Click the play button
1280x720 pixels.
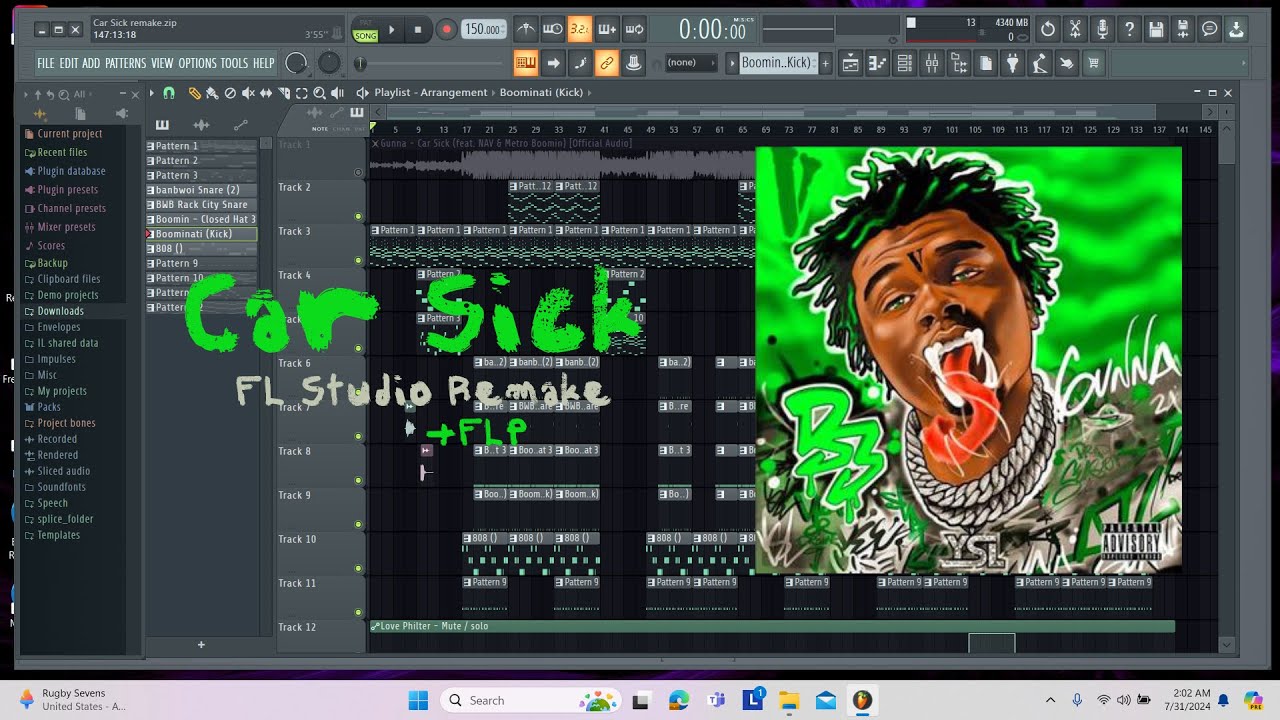tap(391, 30)
